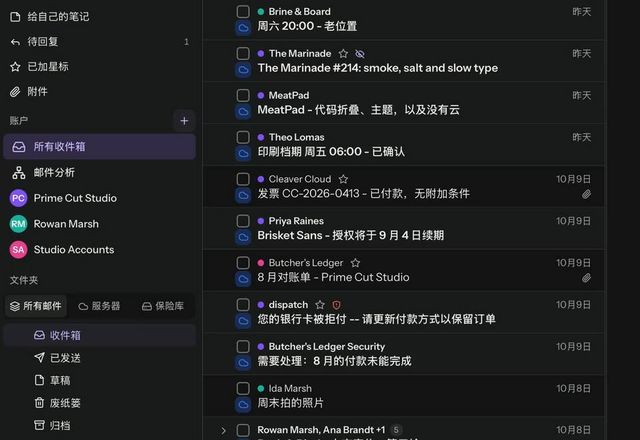
Task: Check the Brine & Board email checkbox
Action: click(x=243, y=11)
